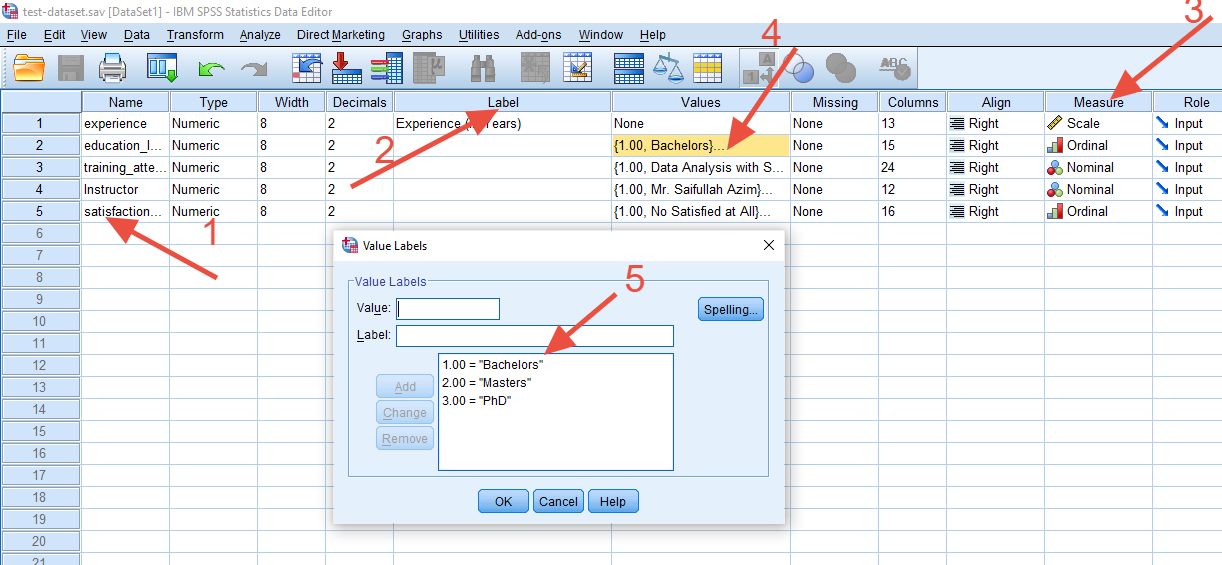Click the Numeric type cell for satisfaction row
The image size is (1222, 565).
(x=214, y=211)
